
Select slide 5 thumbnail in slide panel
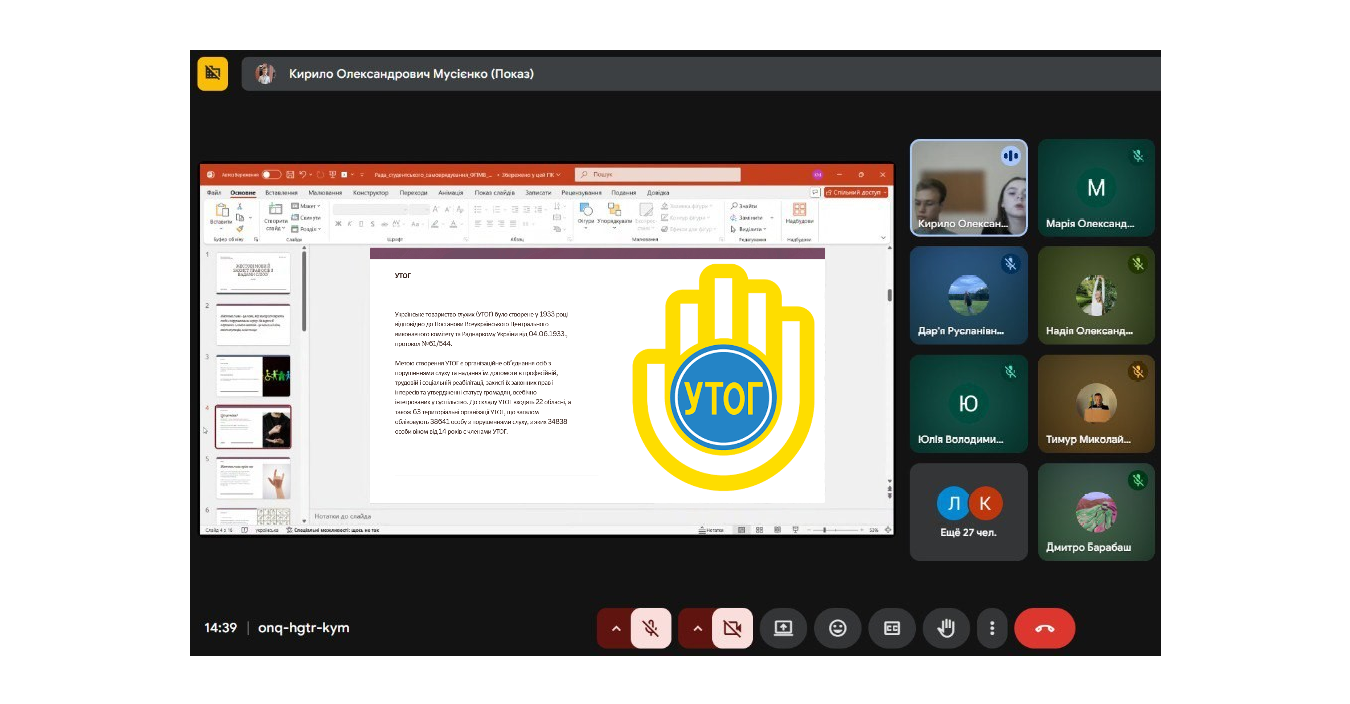coord(253,478)
